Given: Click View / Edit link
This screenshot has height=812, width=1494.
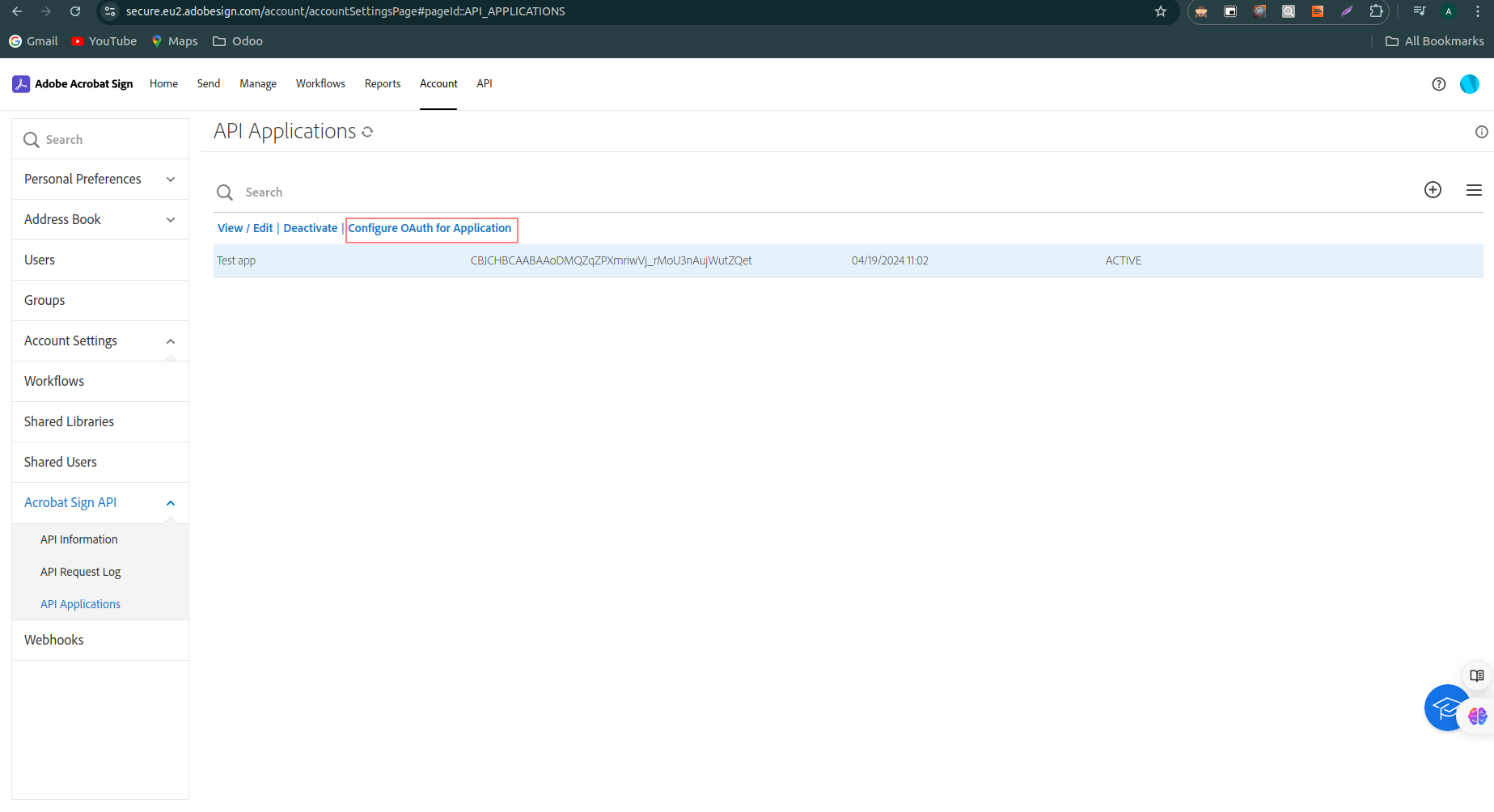Looking at the screenshot, I should coord(245,229).
